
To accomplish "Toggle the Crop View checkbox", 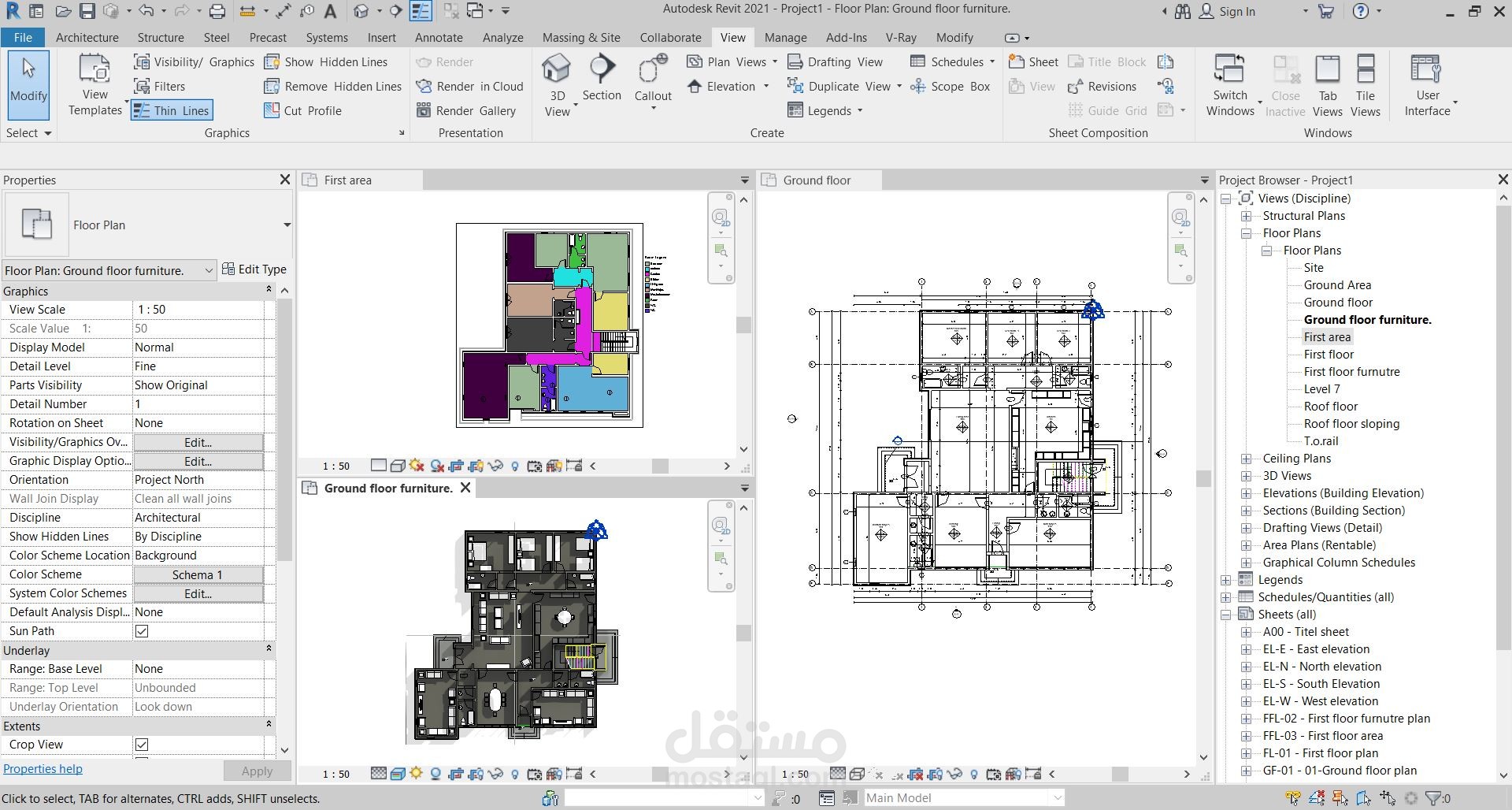I will (142, 745).
